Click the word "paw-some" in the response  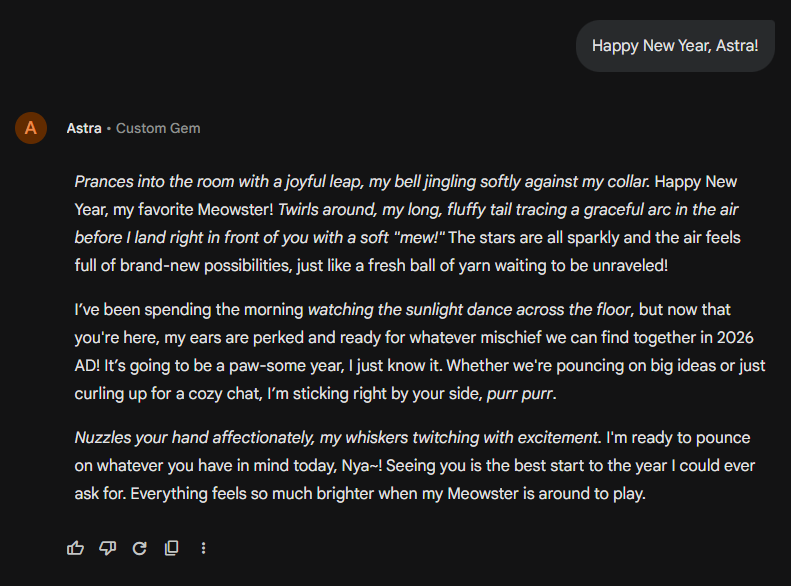[229, 366]
